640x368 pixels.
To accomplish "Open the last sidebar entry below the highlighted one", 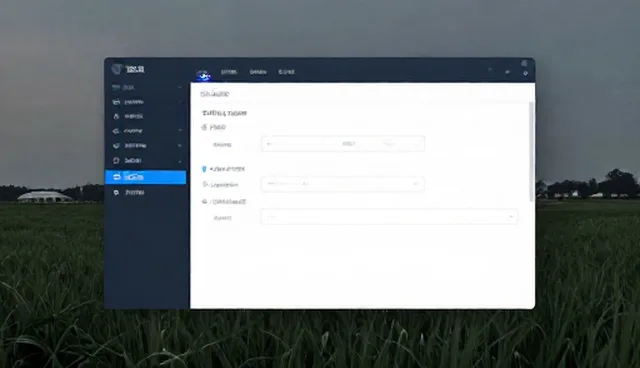I will (x=146, y=192).
